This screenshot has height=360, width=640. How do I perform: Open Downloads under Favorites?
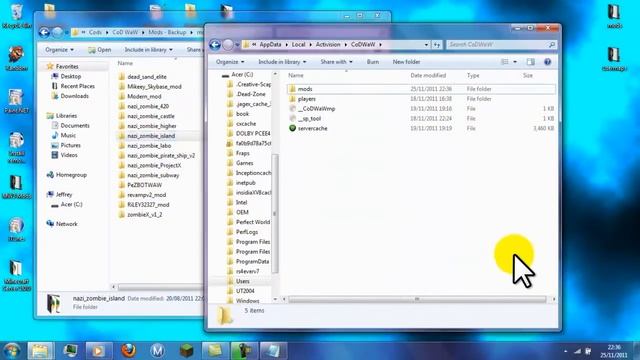[74, 96]
